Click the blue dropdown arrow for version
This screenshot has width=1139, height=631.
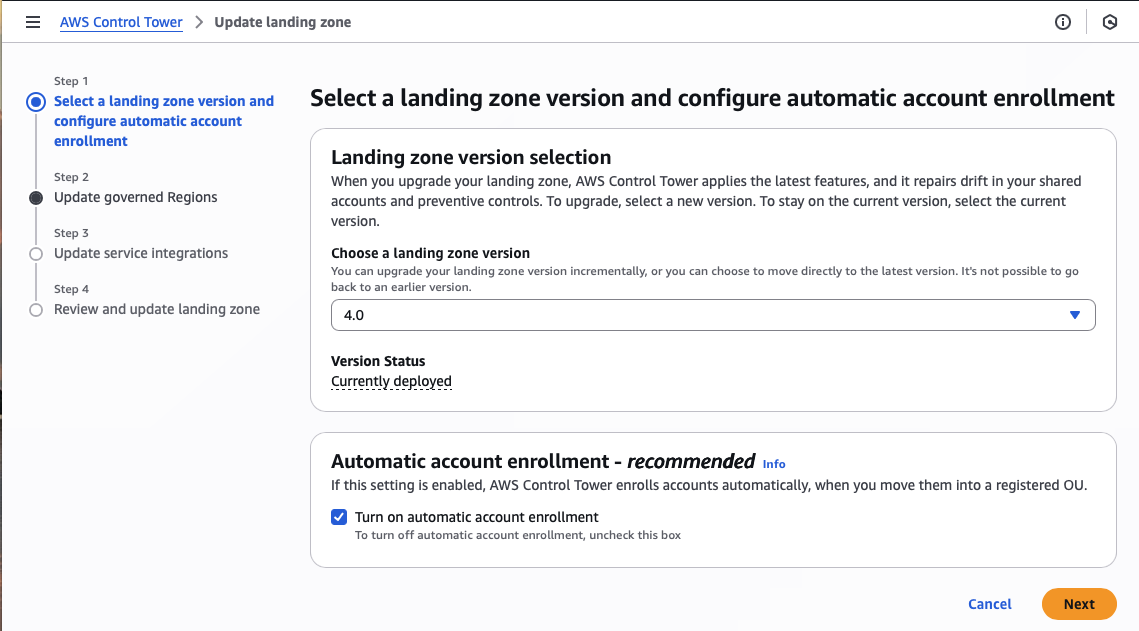(1075, 315)
